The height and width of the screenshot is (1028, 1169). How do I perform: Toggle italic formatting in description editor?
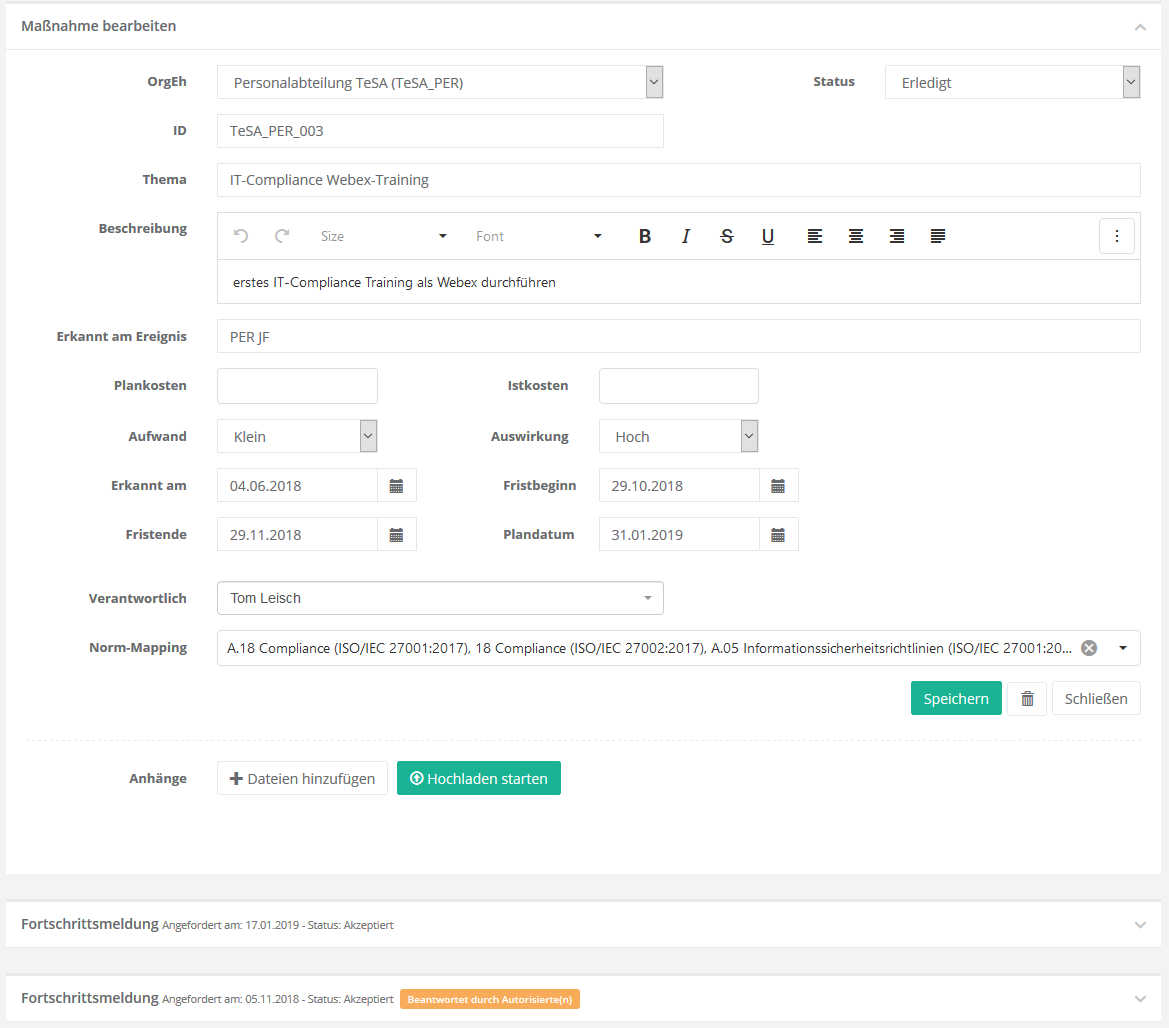tap(686, 236)
